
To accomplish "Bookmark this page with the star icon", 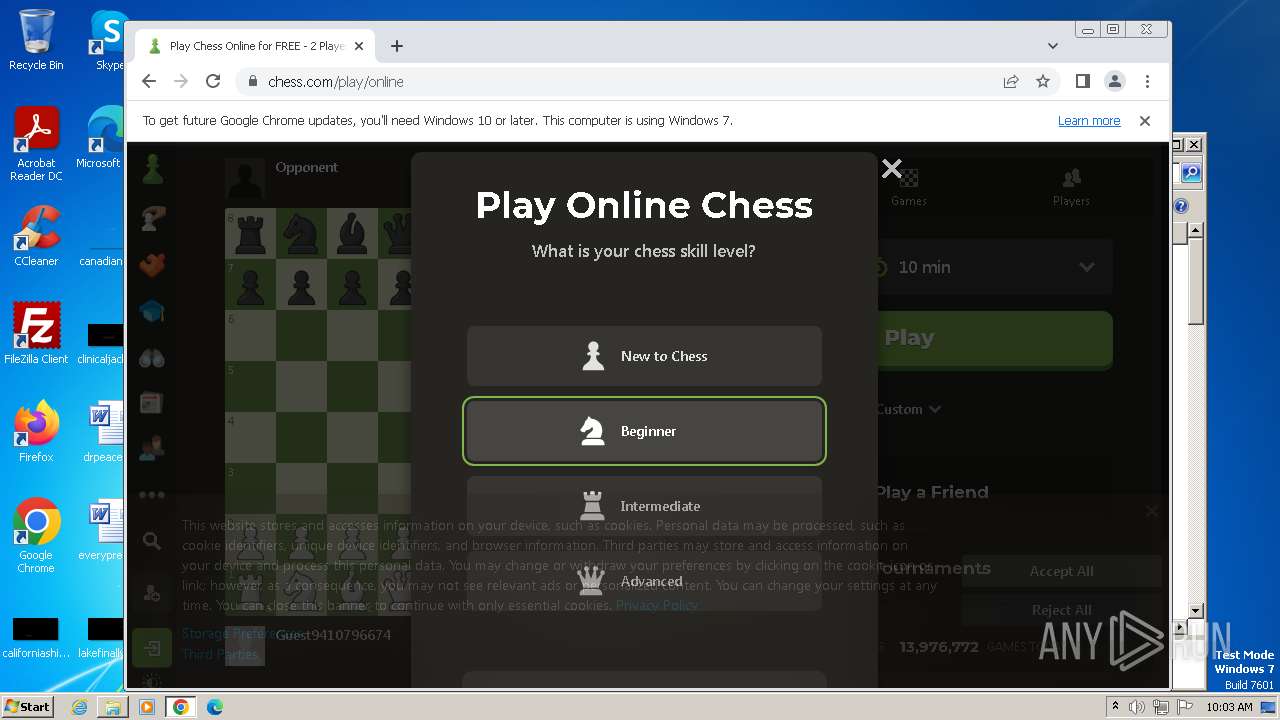I will click(1043, 82).
